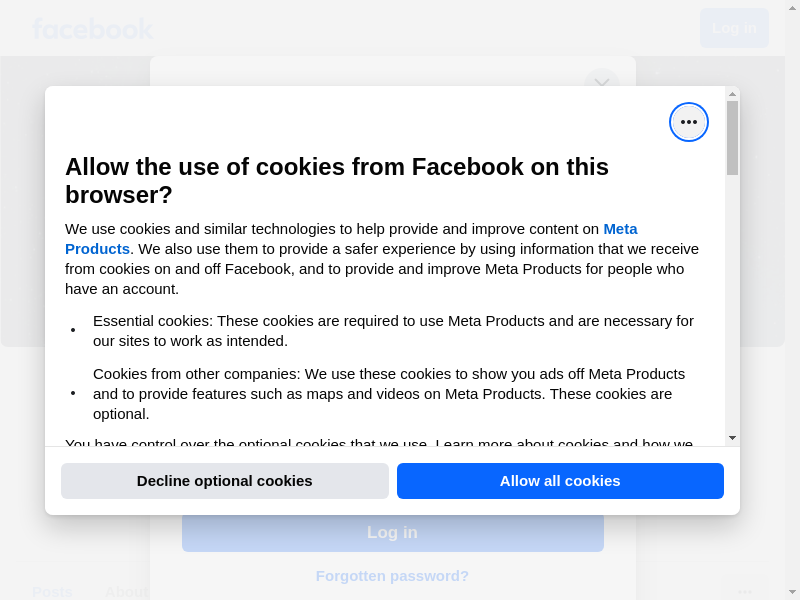Click Cookies from other companies bullet text
800x600 pixels.
389,393
